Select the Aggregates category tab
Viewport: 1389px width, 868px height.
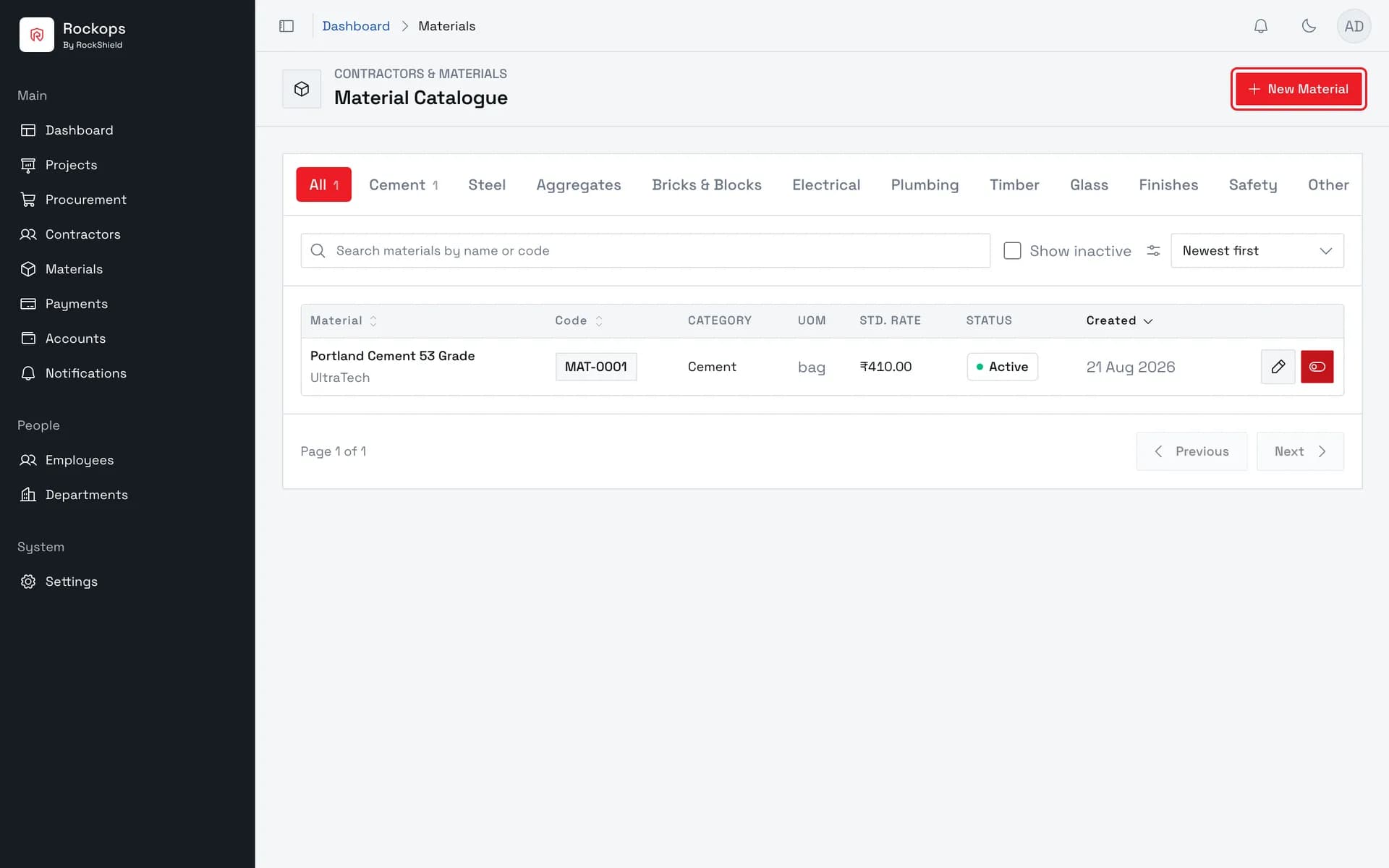pyautogui.click(x=579, y=184)
